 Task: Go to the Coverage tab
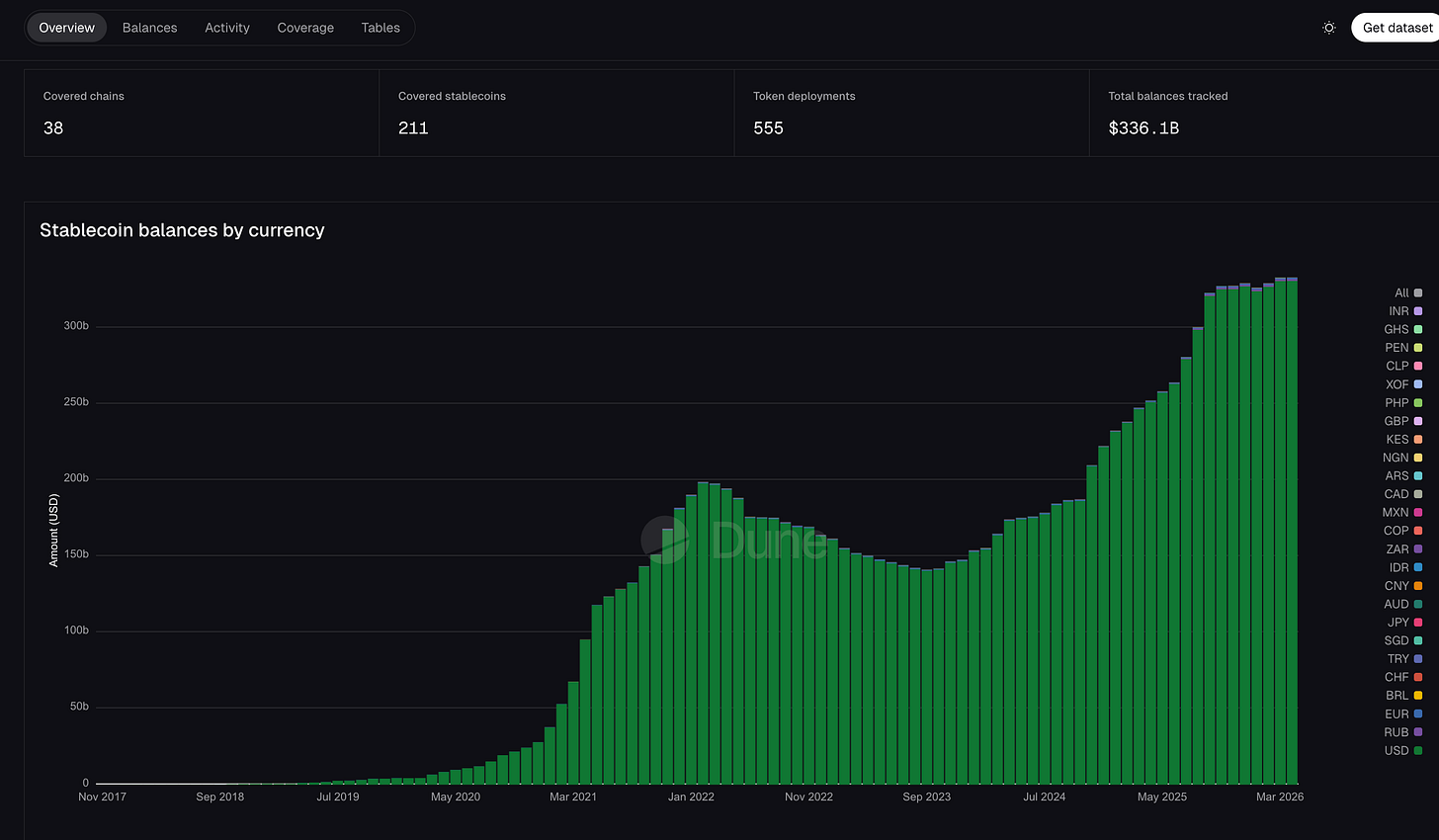(x=305, y=28)
